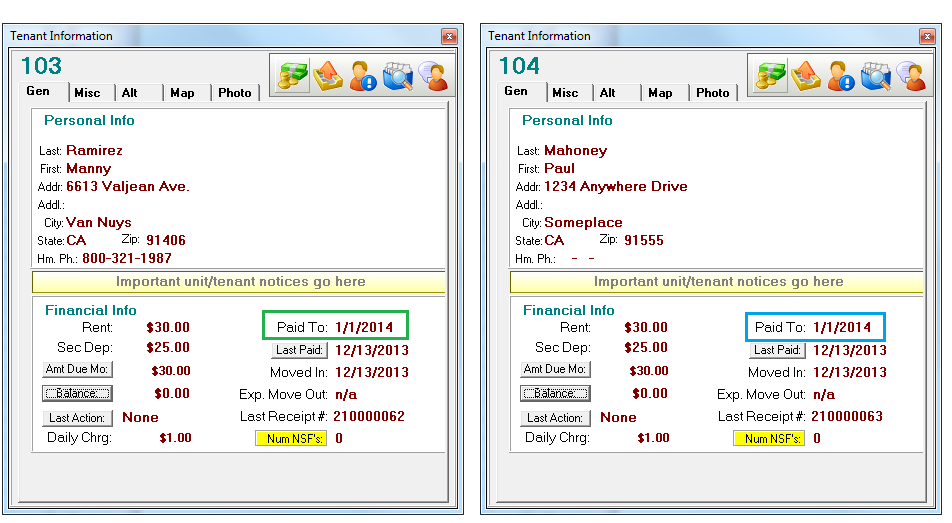
Task: Click last name Mahoney
Action: [x=576, y=150]
